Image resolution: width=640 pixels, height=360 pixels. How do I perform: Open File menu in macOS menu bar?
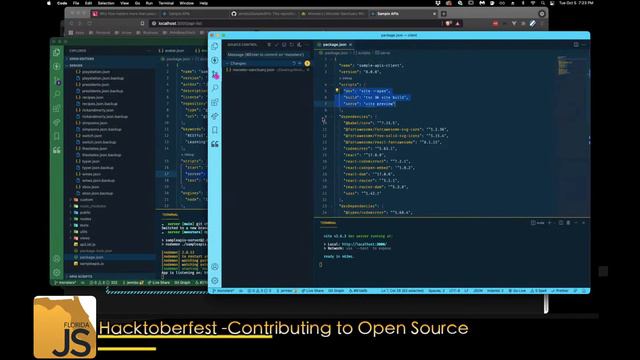point(76,3)
